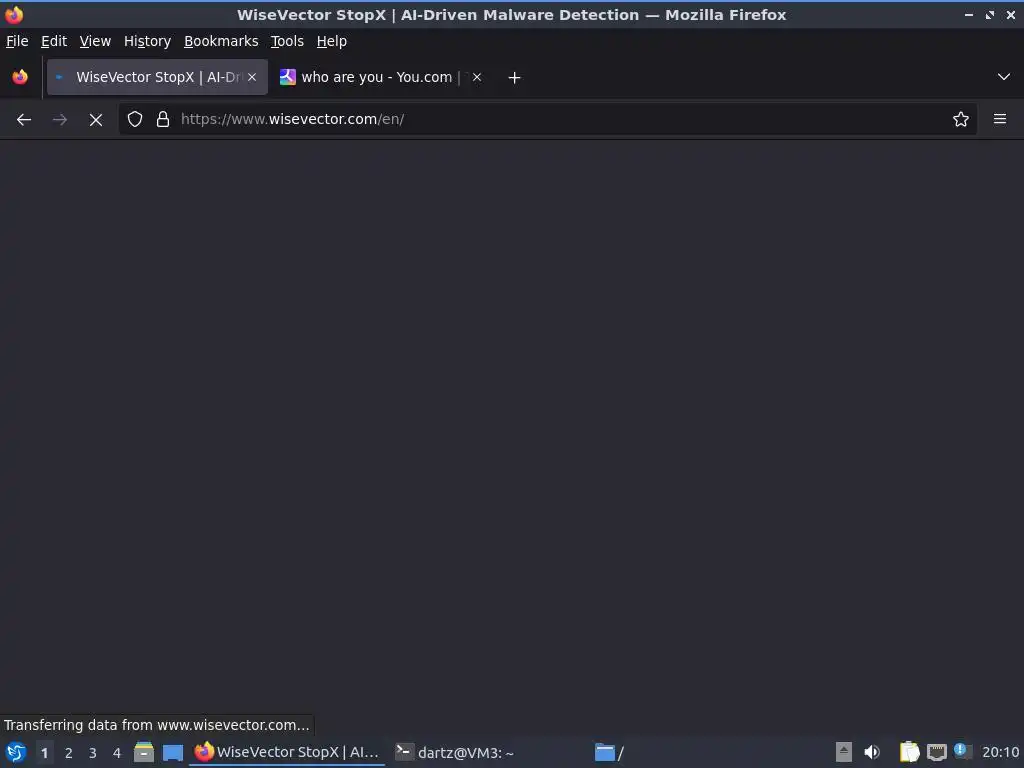Image resolution: width=1024 pixels, height=768 pixels.
Task: Open the Edit menu
Action: 54,41
